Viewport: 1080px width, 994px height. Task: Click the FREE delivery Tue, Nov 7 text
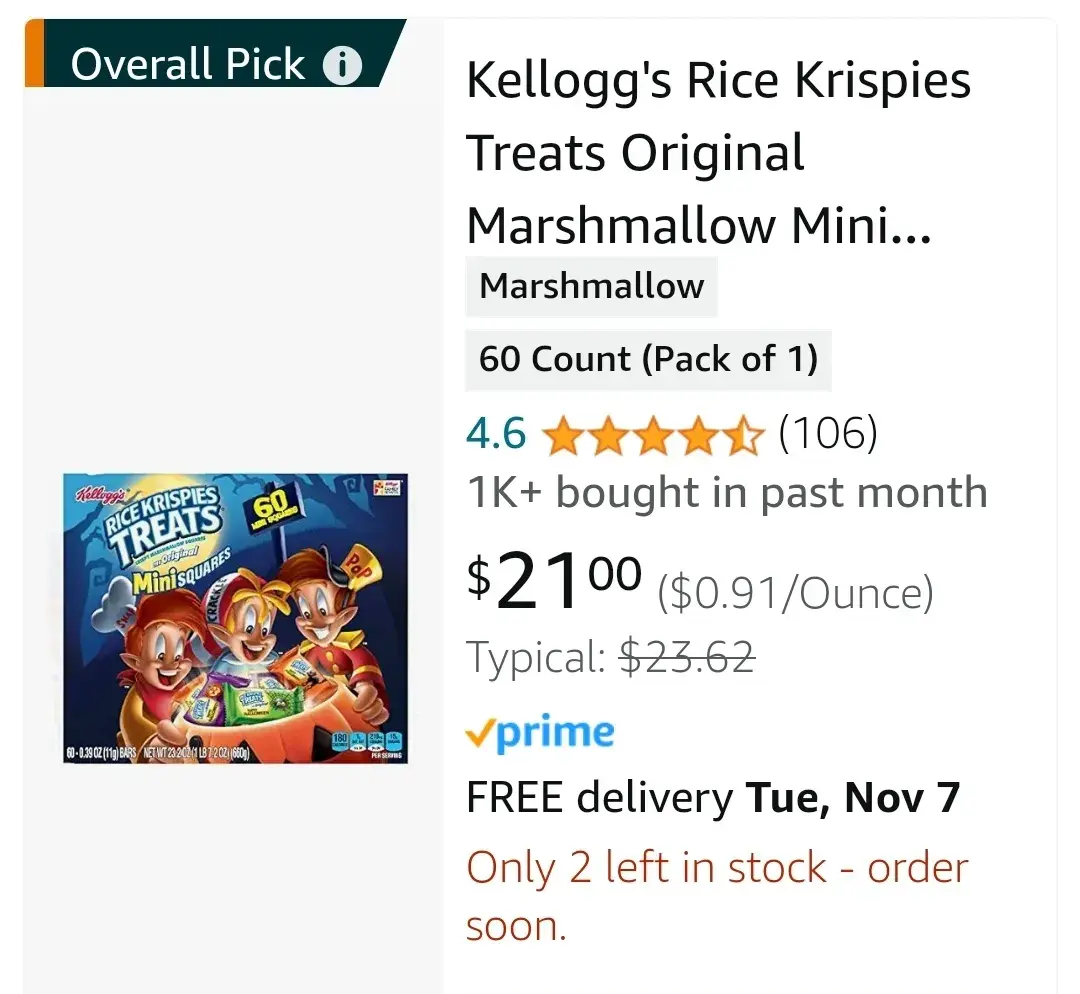point(713,798)
